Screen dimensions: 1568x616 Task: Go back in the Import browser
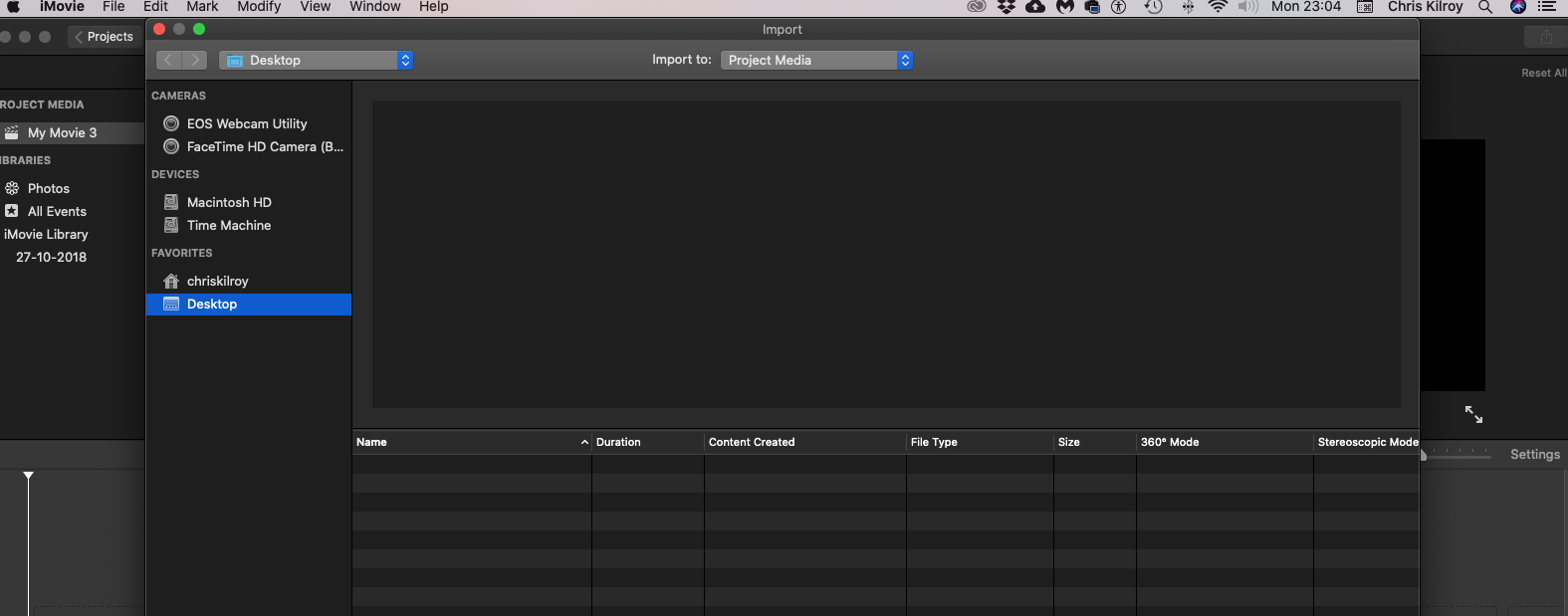pos(168,60)
